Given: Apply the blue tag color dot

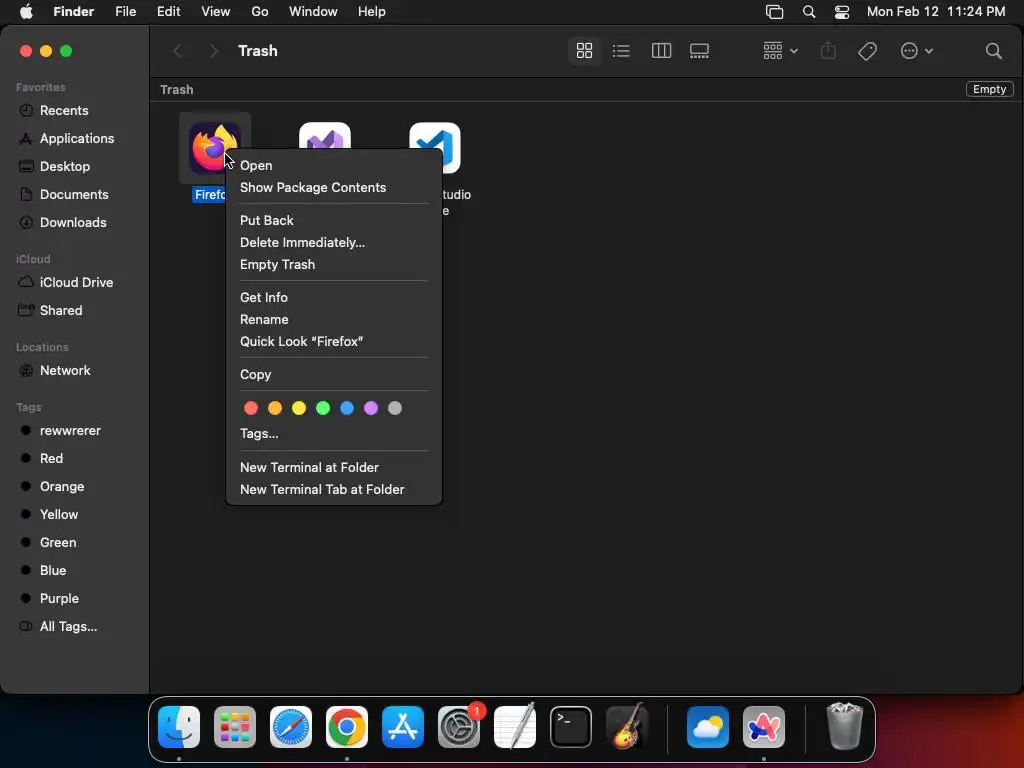Looking at the screenshot, I should (347, 408).
